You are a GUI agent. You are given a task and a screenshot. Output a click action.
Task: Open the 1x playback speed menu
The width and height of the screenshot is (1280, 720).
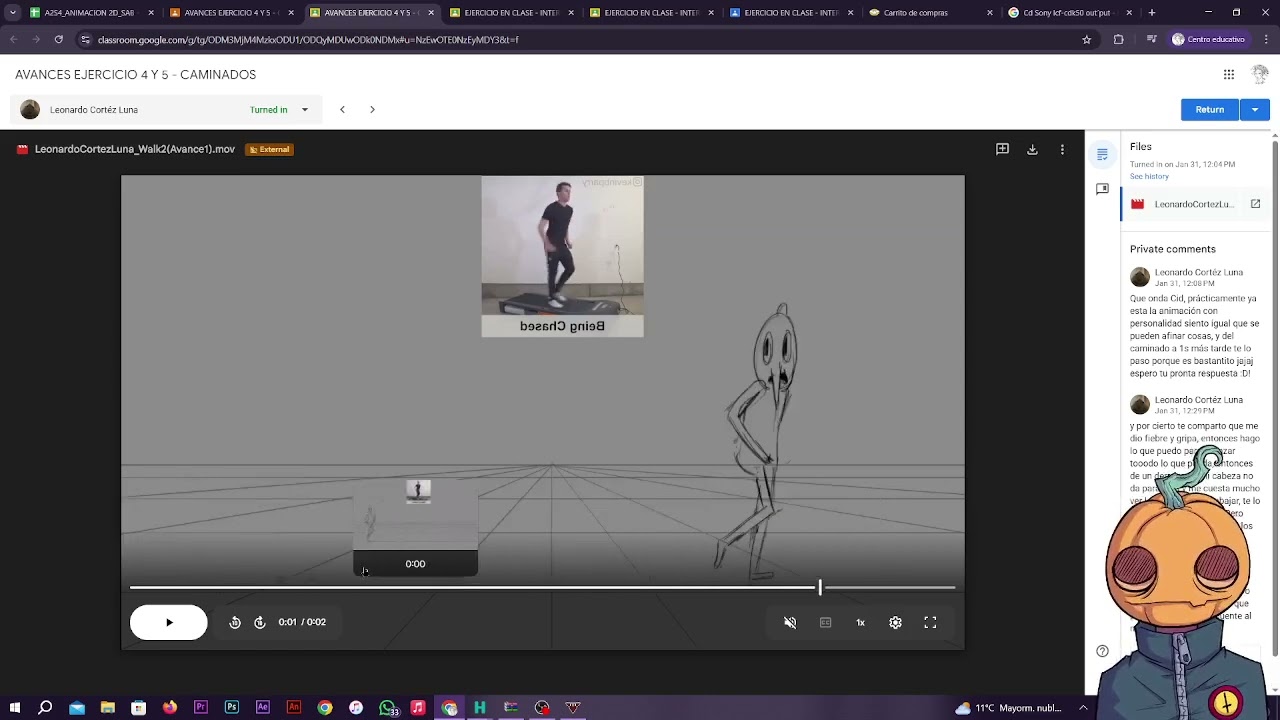coord(860,622)
